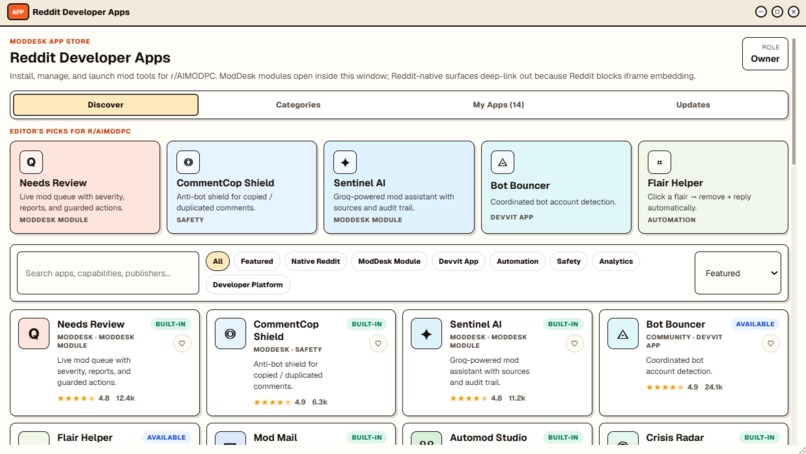Favorite CommentCop Shield with heart icon
The width and height of the screenshot is (806, 454).
pyautogui.click(x=378, y=343)
